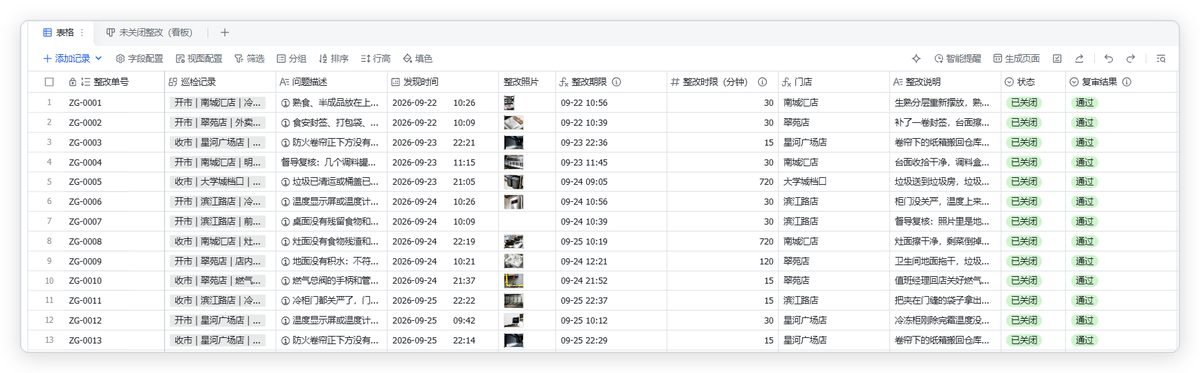Open 视图配置 view configuration
Viewport: 1200px width, 373px height.
[x=198, y=59]
